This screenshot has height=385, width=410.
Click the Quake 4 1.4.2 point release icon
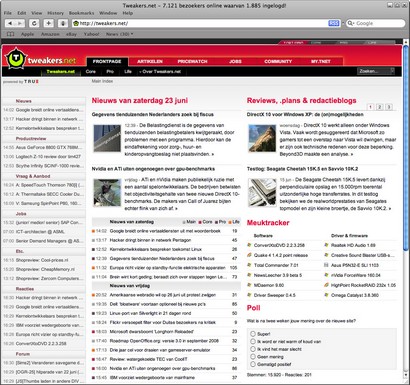(249, 255)
